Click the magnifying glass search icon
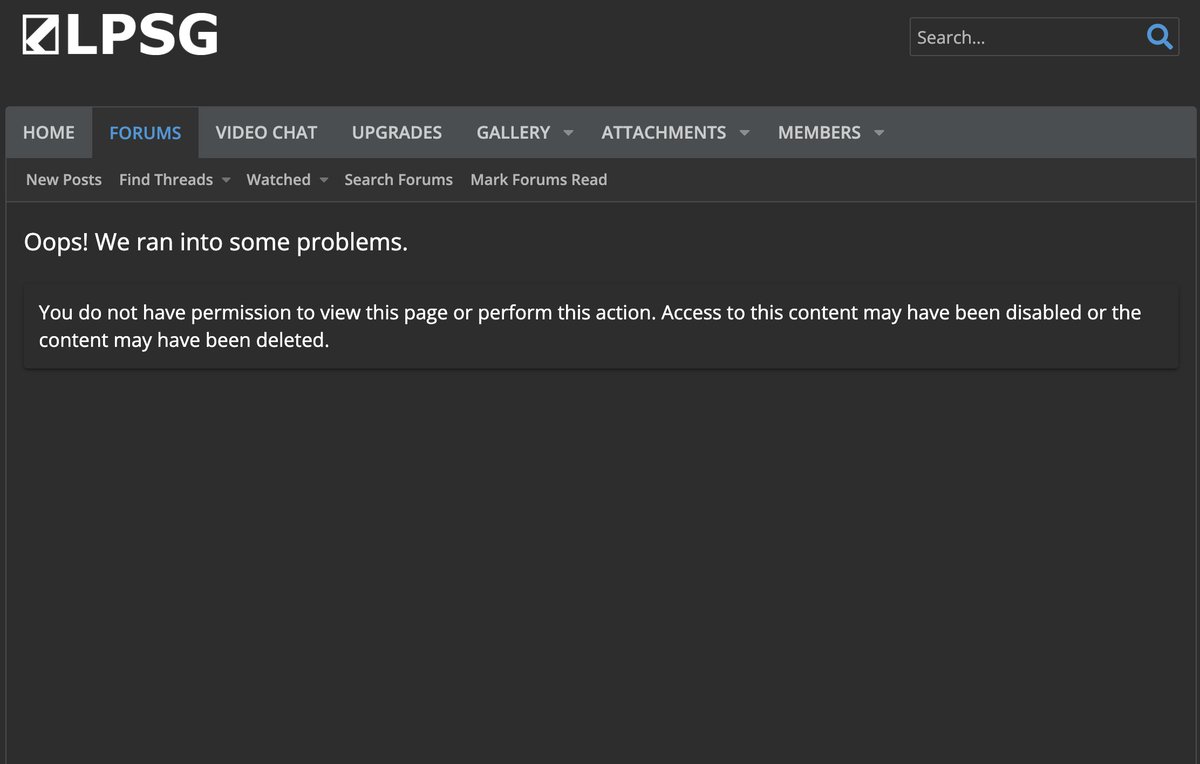 (x=1159, y=37)
